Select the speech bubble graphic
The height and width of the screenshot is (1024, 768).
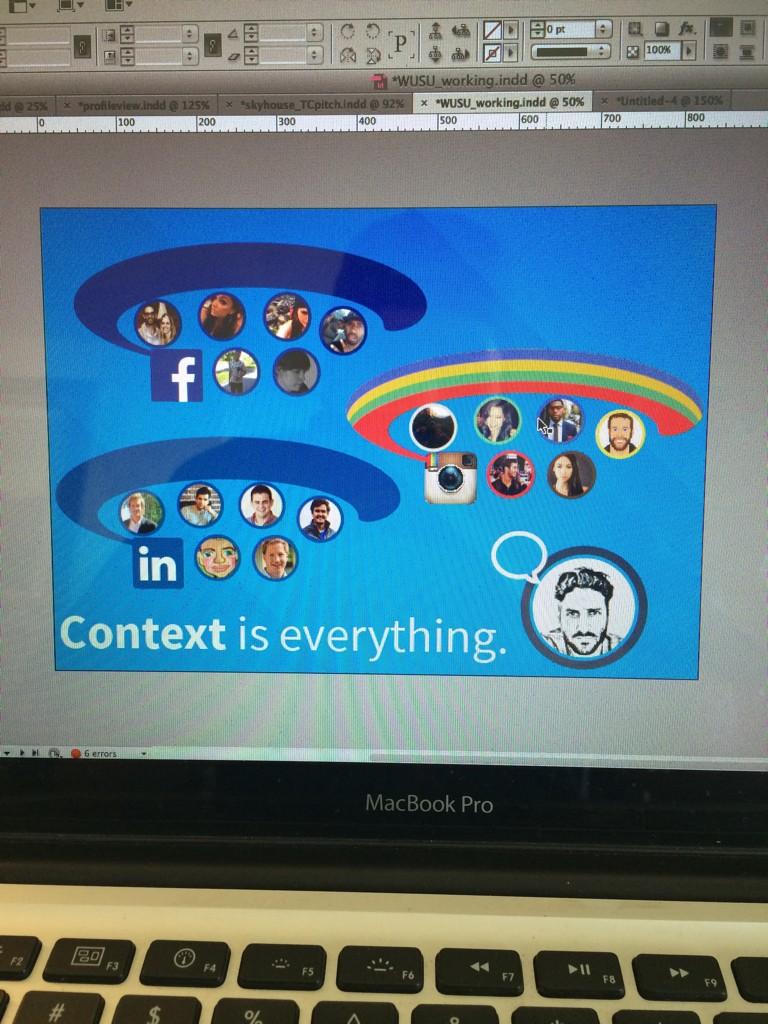coord(519,556)
